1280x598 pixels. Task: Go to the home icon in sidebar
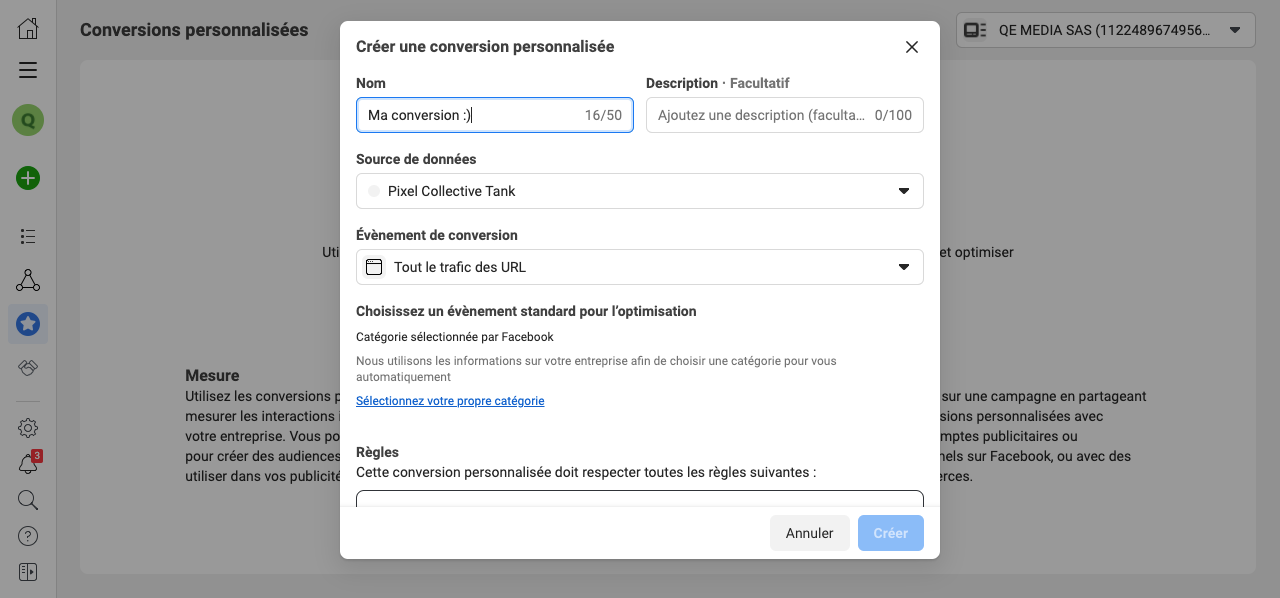[28, 28]
